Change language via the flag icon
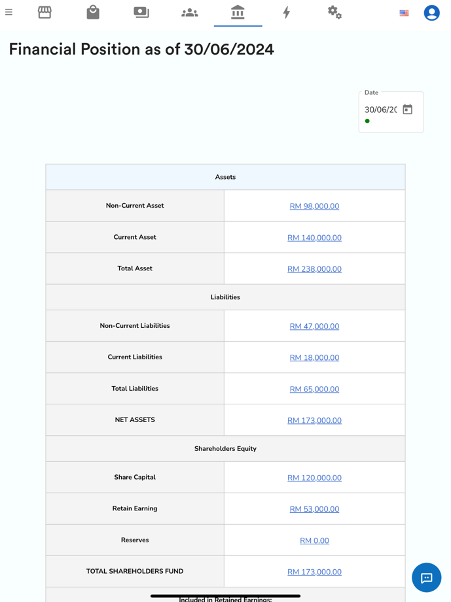This screenshot has width=451, height=602. [404, 13]
